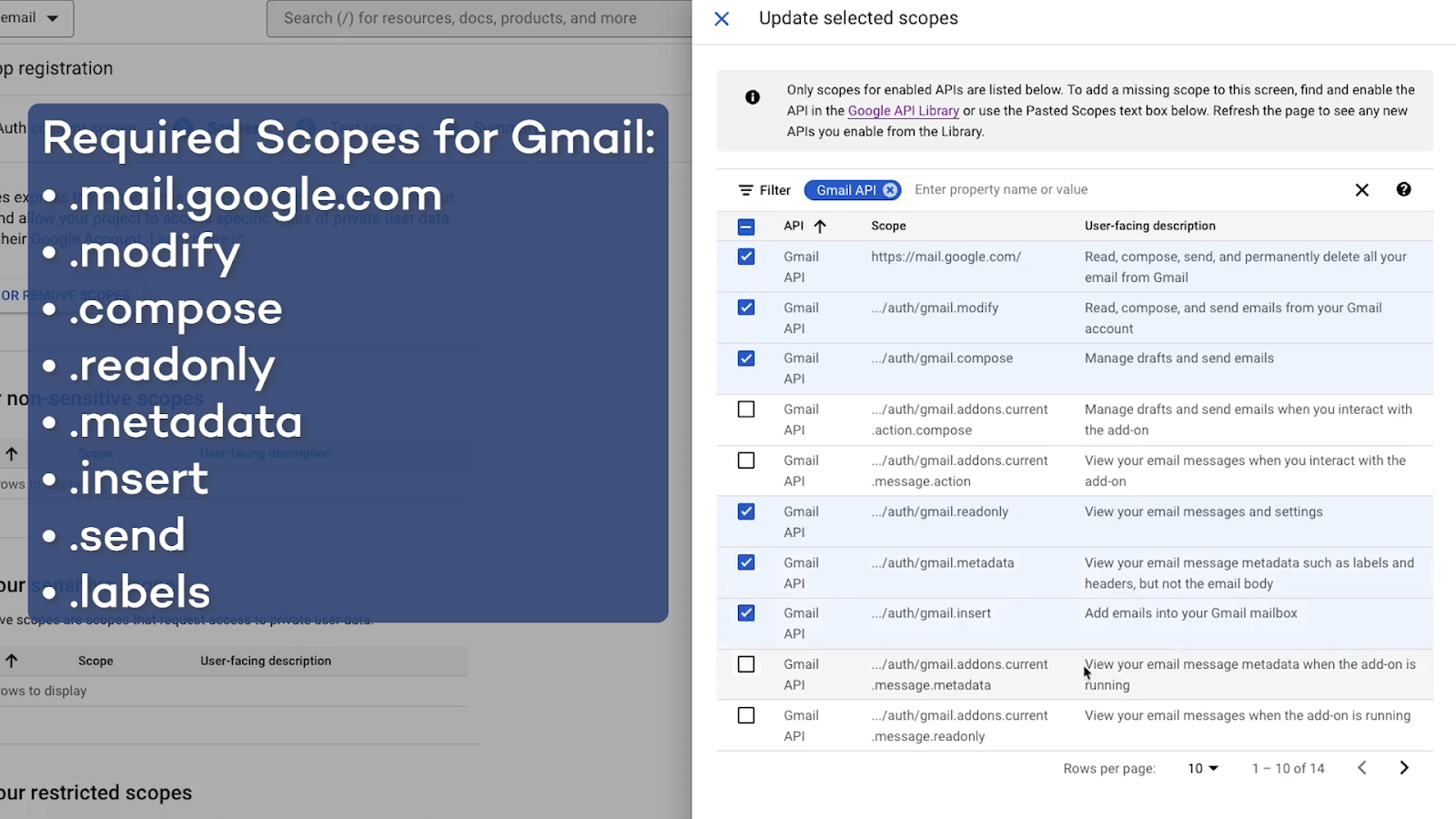Click the '1 – 10 of 14' pagination text
Screen dimensions: 1456x819
pyautogui.click(x=1289, y=769)
